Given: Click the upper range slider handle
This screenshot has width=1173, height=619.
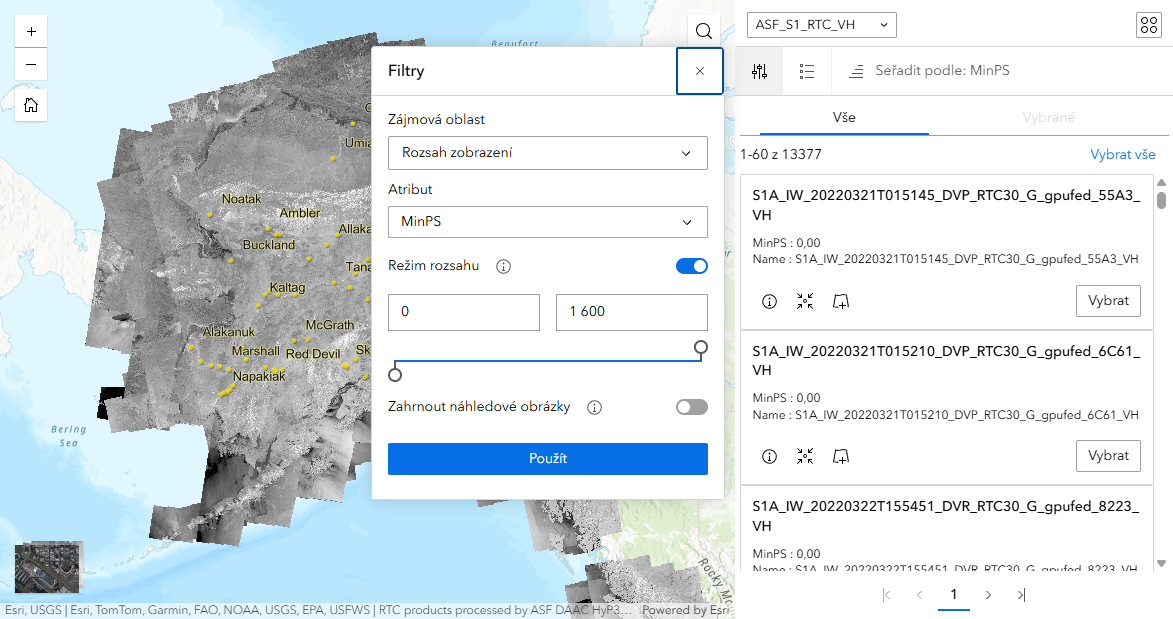Looking at the screenshot, I should tap(701, 347).
